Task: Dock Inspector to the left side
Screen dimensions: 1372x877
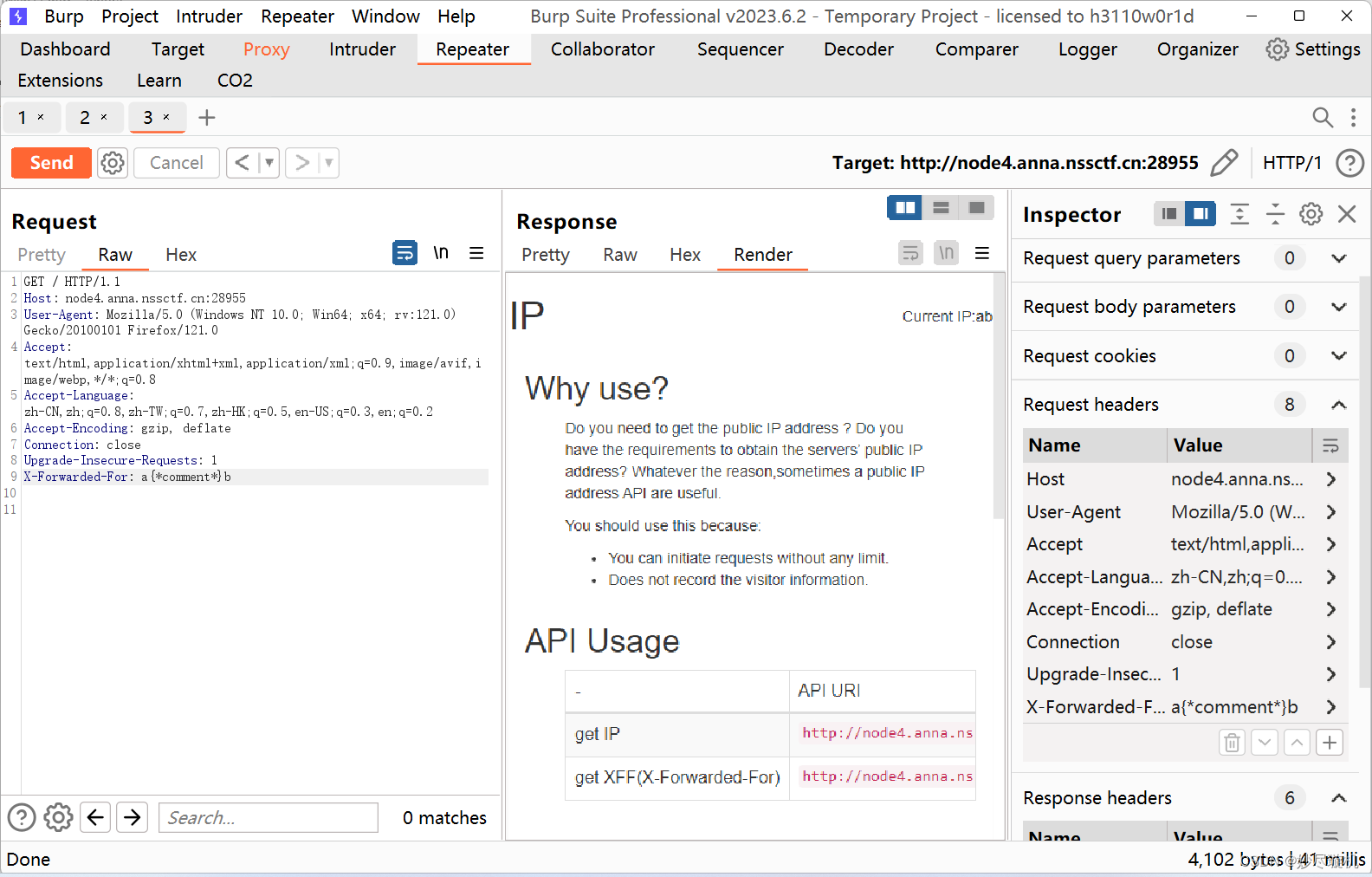Action: pos(1169,214)
